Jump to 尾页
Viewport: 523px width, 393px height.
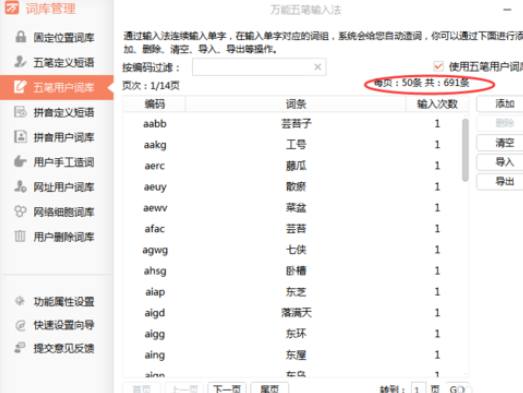coord(270,388)
